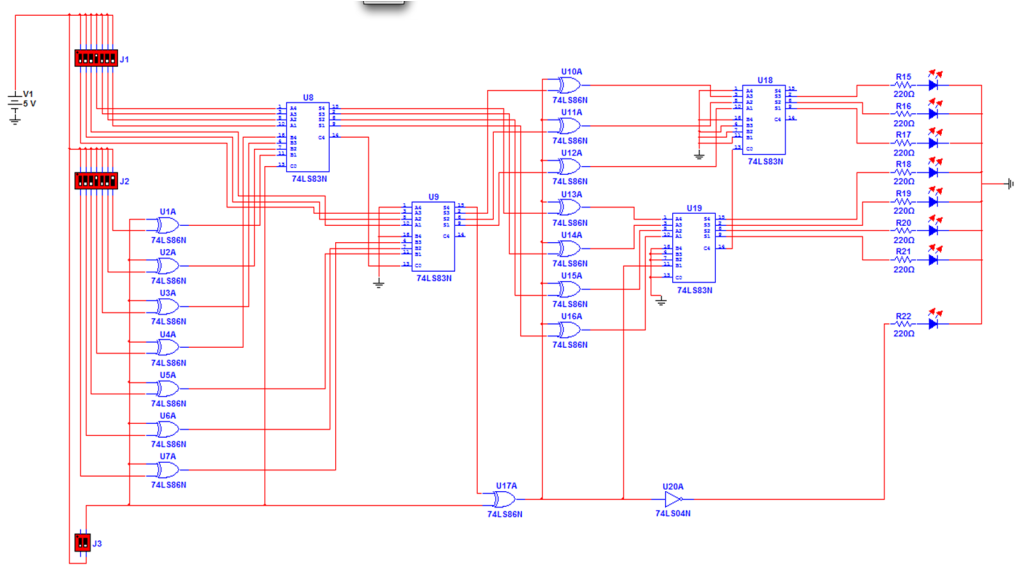Select the U7A XOR gate symbol
This screenshot has width=1023, height=574.
(x=166, y=470)
